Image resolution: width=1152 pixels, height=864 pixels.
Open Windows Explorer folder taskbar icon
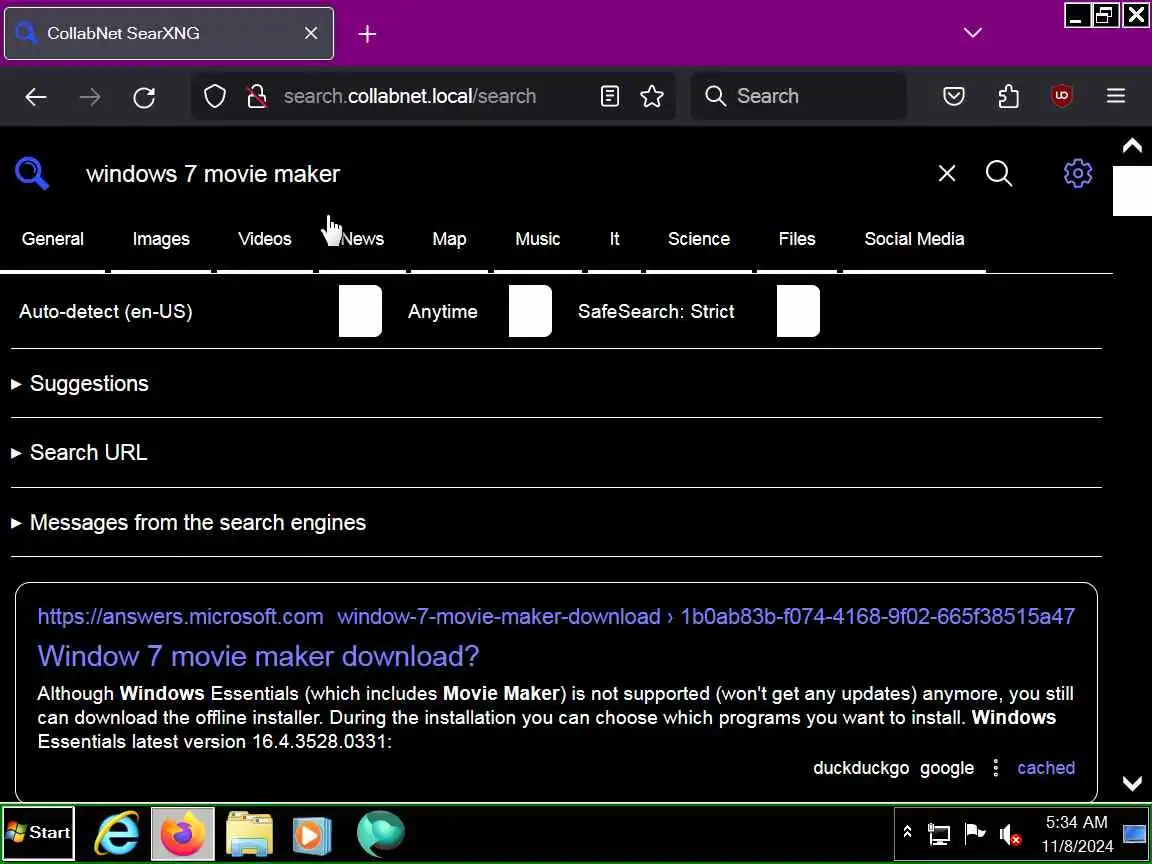249,833
